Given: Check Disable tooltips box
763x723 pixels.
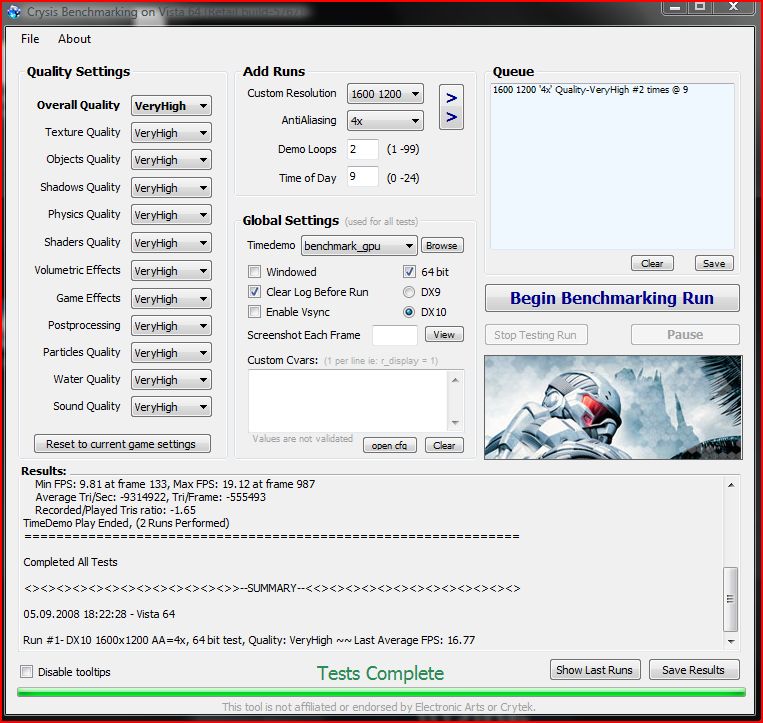Looking at the screenshot, I should [x=26, y=671].
